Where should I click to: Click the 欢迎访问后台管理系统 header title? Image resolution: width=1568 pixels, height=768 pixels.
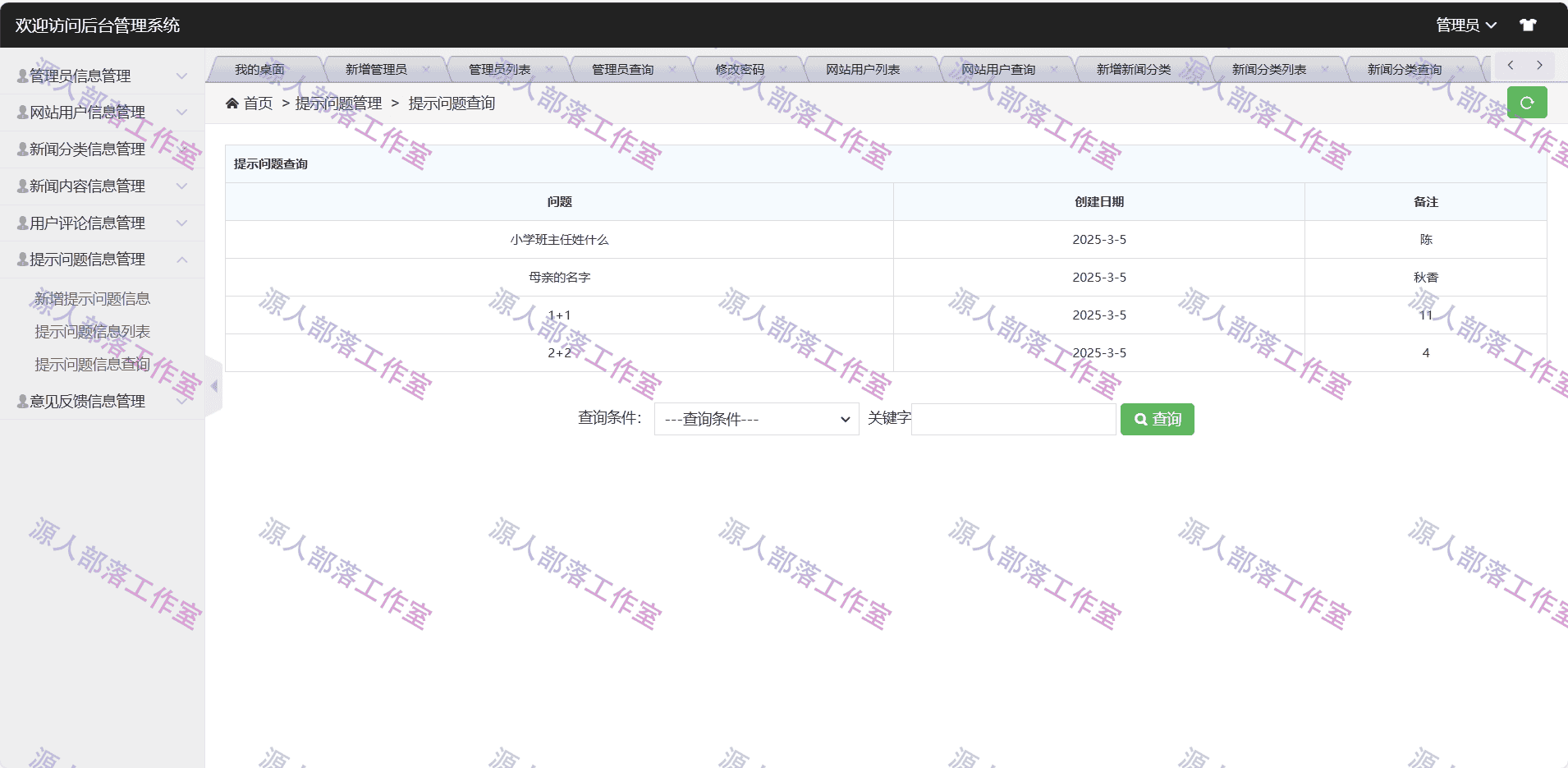[x=98, y=25]
